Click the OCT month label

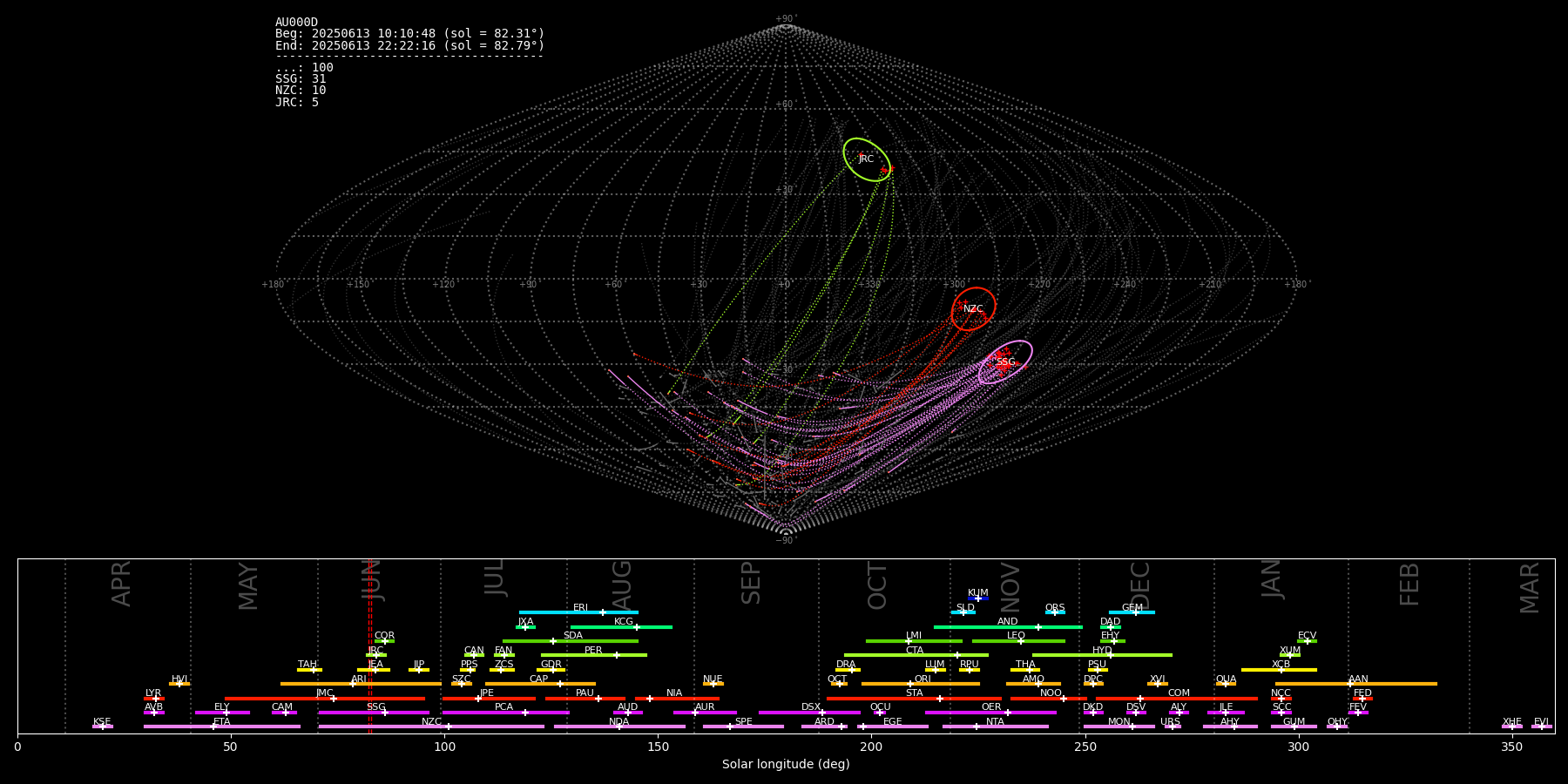tap(878, 585)
